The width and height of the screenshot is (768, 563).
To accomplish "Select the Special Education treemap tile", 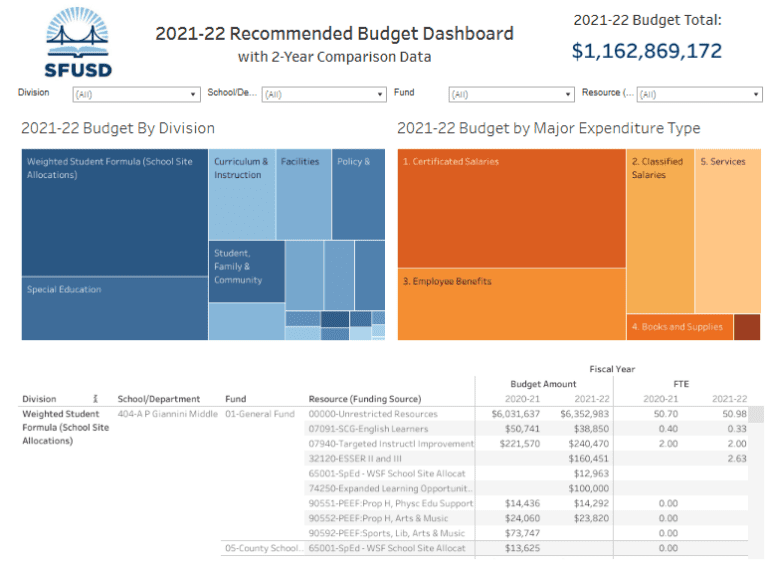I will [115, 309].
